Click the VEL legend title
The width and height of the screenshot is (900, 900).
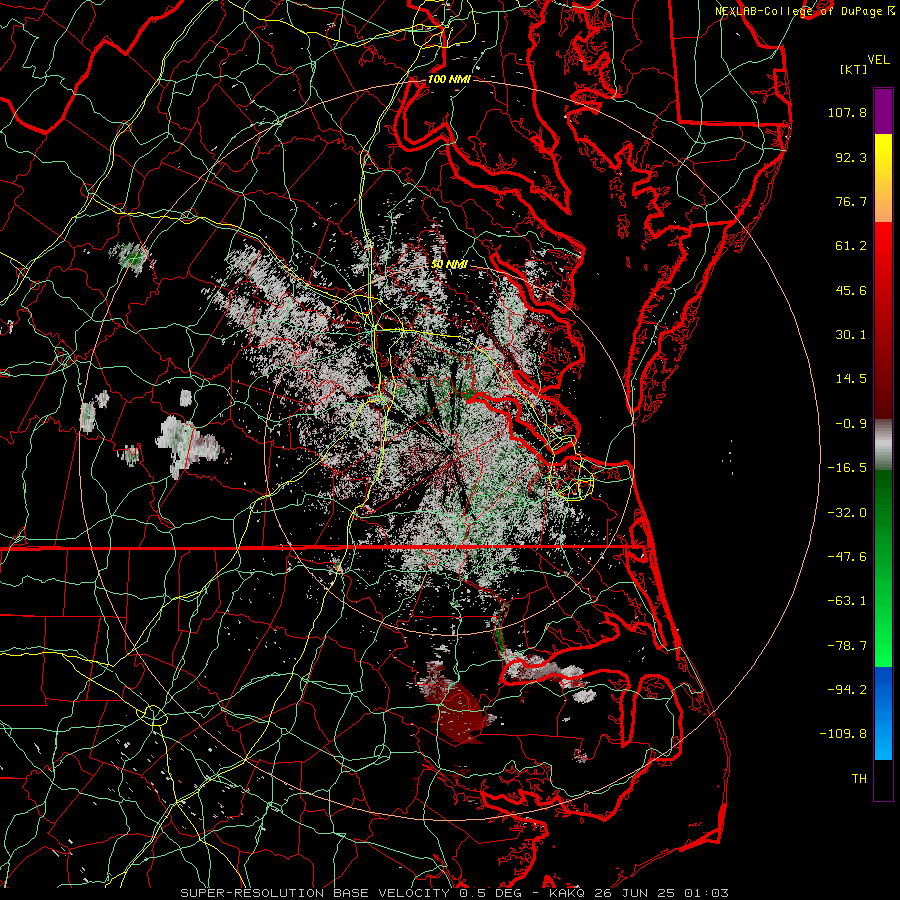point(878,60)
